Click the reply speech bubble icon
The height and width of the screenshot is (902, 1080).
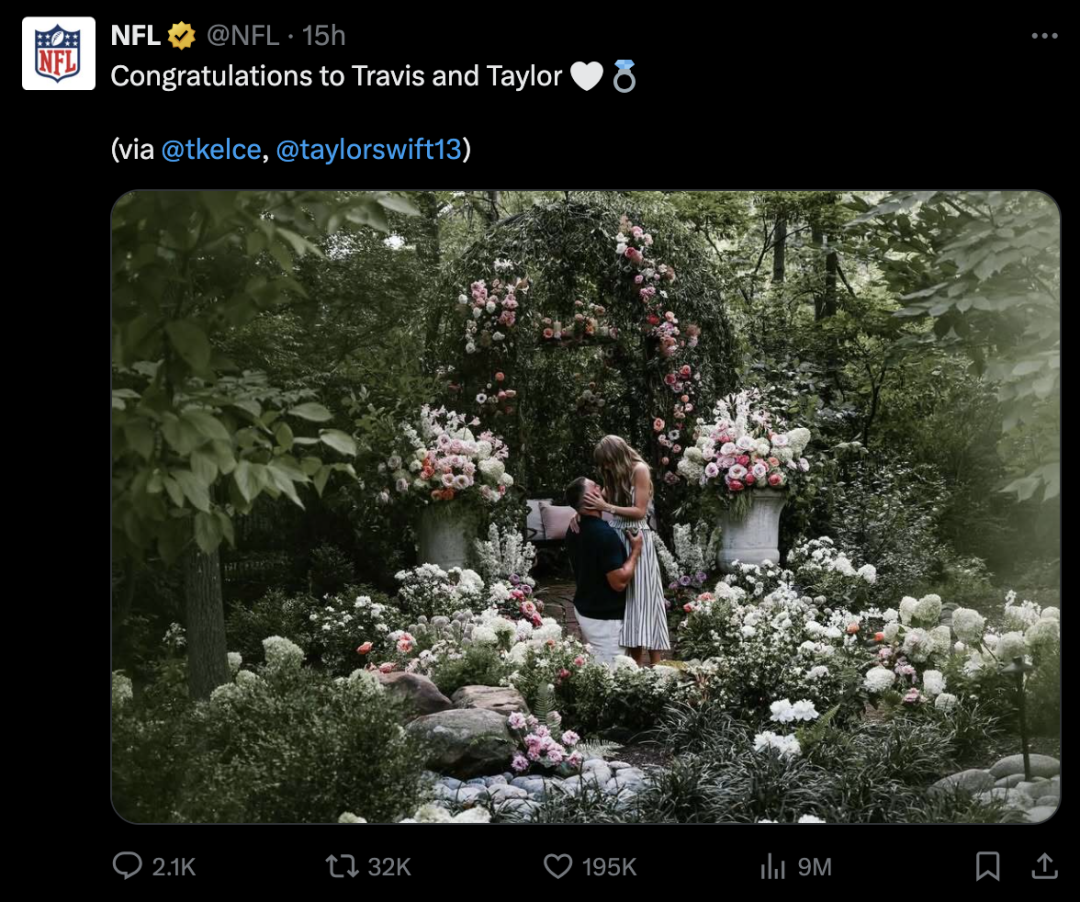(127, 865)
